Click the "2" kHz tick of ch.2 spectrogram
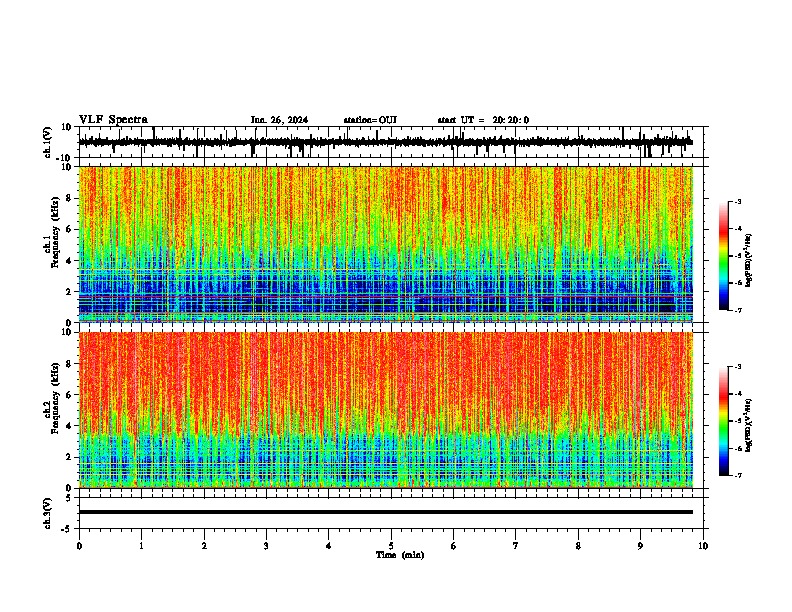 tap(70, 457)
